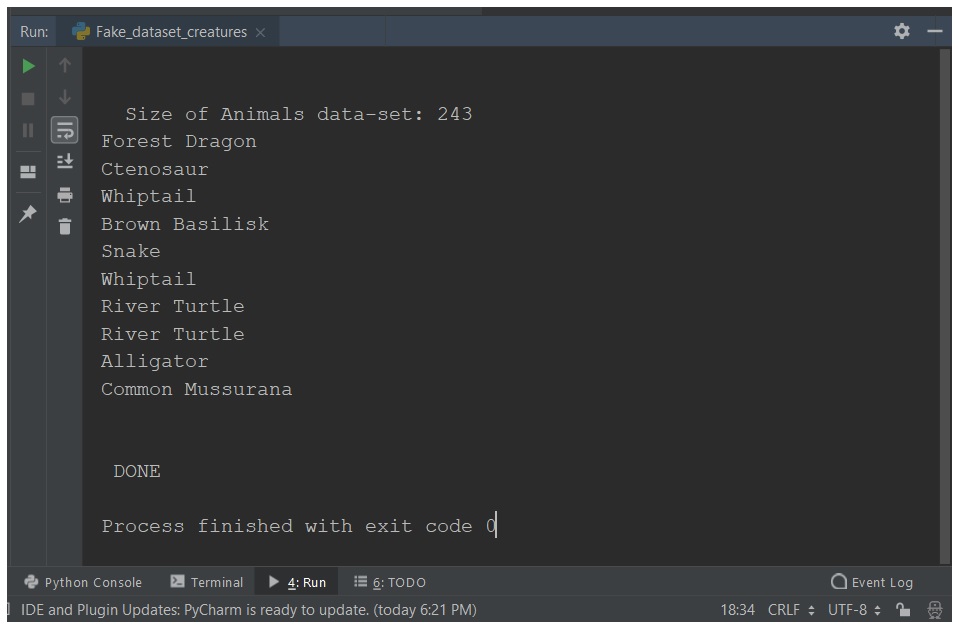Open the Python Console tool window
959x627 pixels.
[83, 582]
